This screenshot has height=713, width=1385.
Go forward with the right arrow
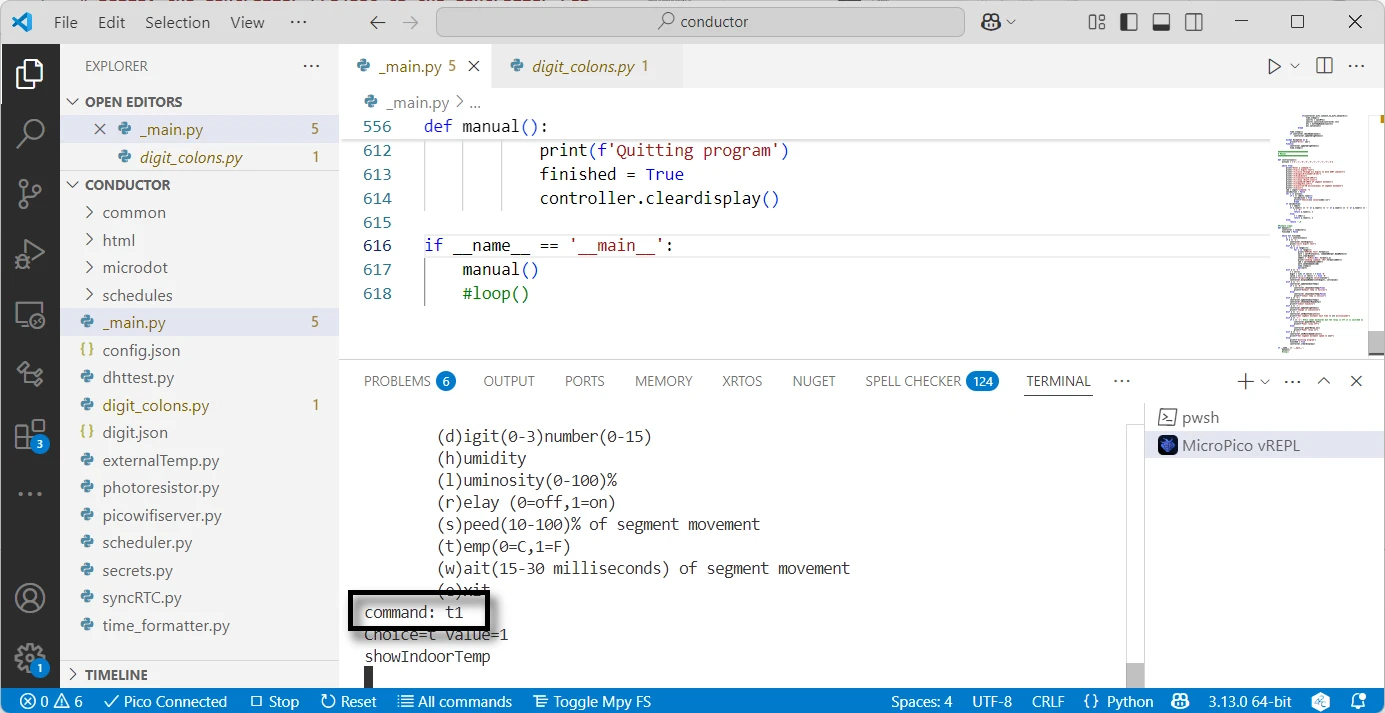[x=412, y=22]
